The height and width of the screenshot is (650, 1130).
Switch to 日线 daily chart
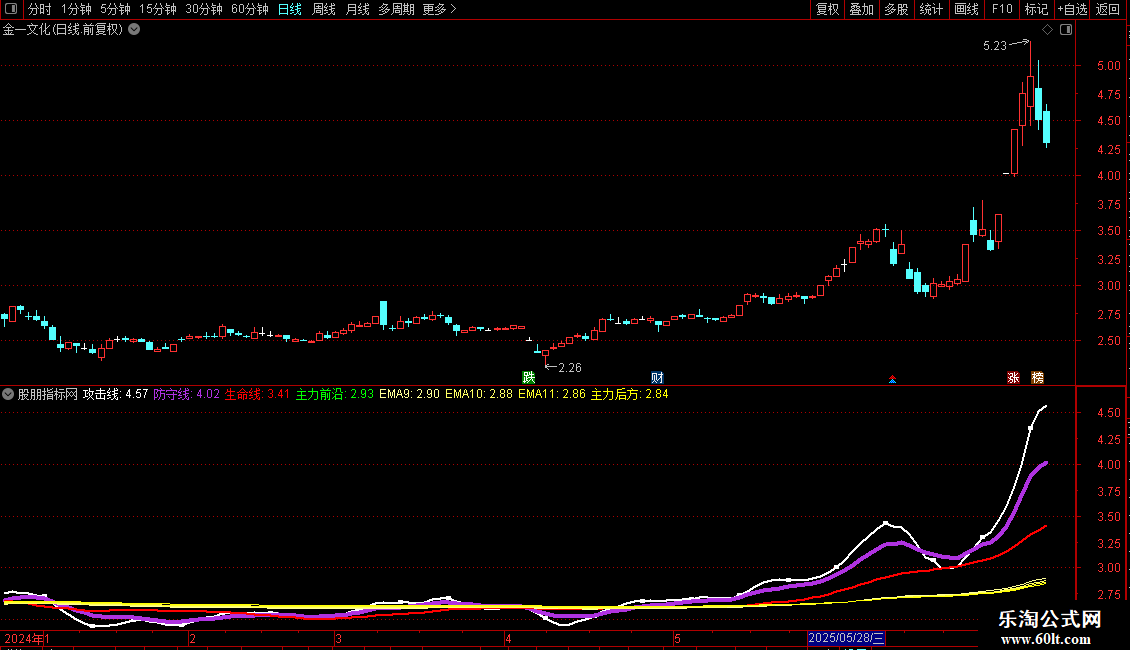click(x=290, y=9)
